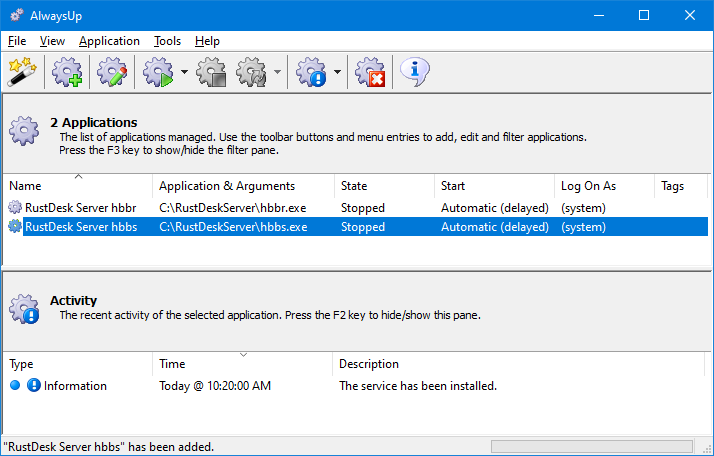
Task: Sort by State column header
Action: click(x=384, y=185)
